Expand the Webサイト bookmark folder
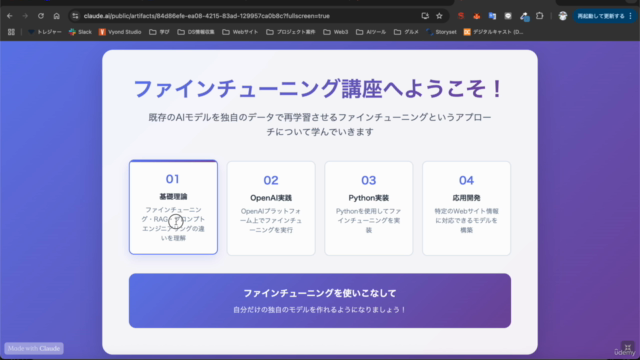640x360 pixels. tap(240, 32)
